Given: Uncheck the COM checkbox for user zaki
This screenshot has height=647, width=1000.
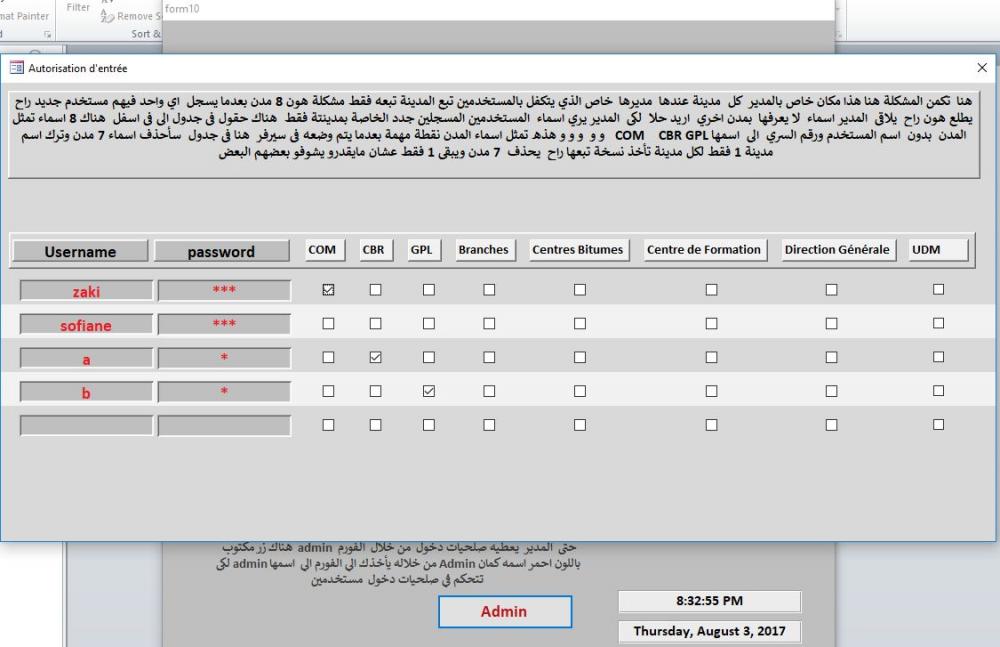Looking at the screenshot, I should coord(328,290).
